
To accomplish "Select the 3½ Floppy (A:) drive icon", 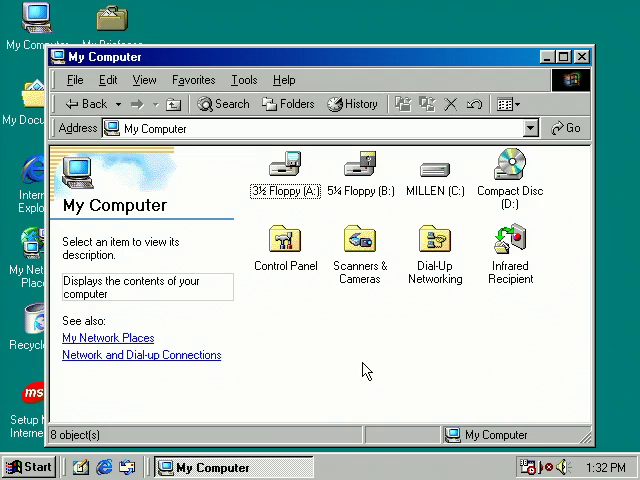I will (x=285, y=164).
